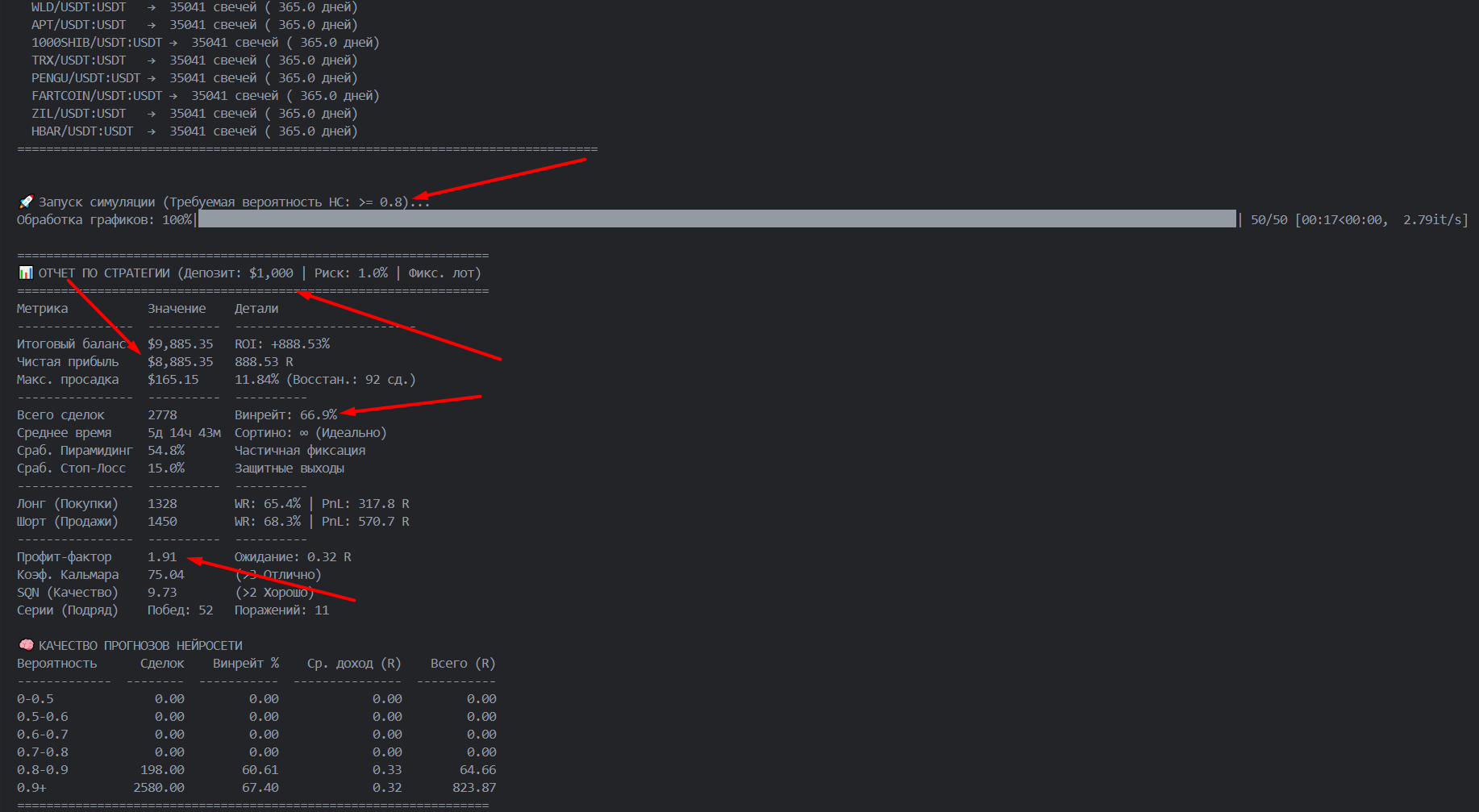The height and width of the screenshot is (812, 1479).
Task: Click the Винрейт: 66.9% text
Action: point(286,415)
